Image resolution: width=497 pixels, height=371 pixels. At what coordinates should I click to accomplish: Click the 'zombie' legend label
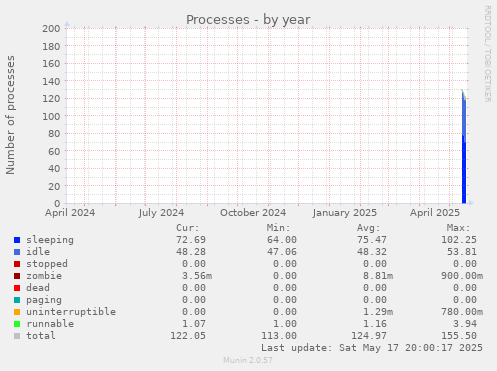(x=44, y=276)
